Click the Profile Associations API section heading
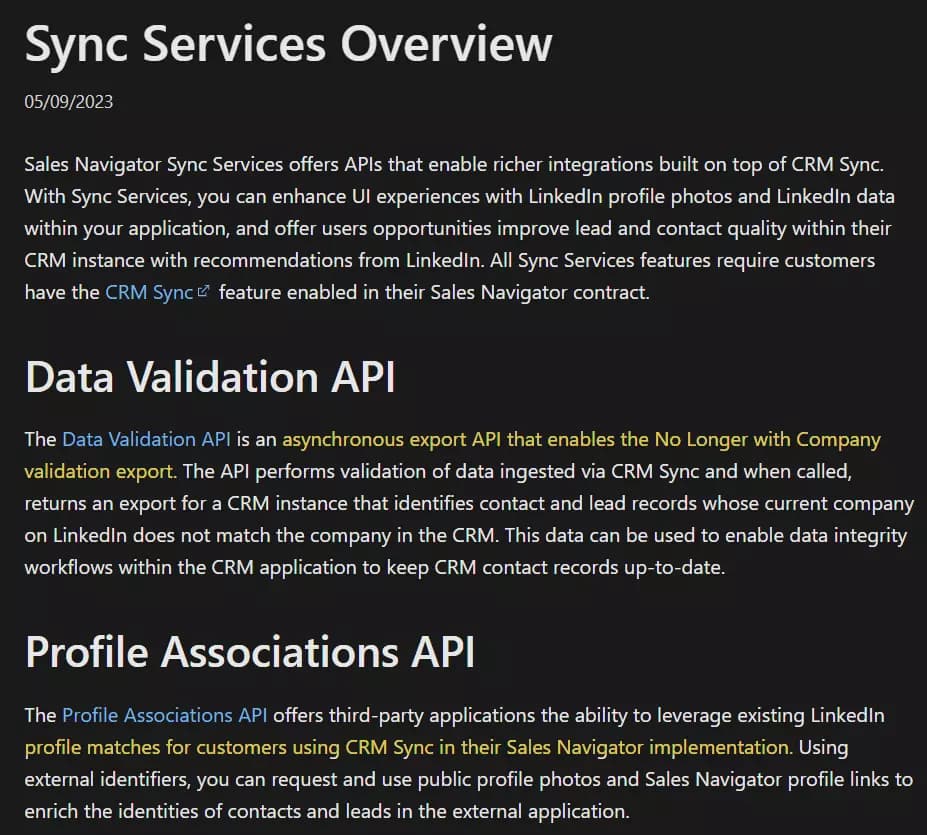Screen dimensions: 927x835 (x=250, y=652)
